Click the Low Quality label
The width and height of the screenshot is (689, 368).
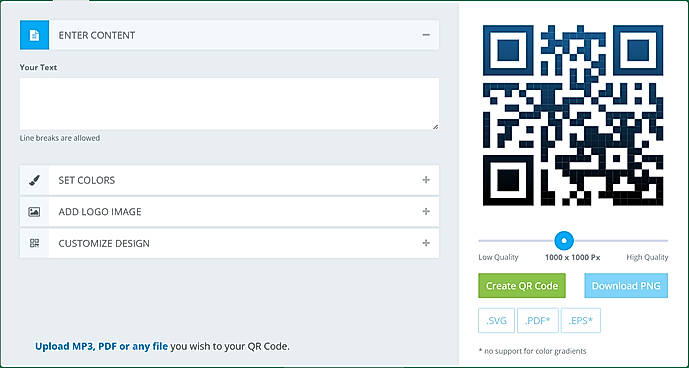498,258
